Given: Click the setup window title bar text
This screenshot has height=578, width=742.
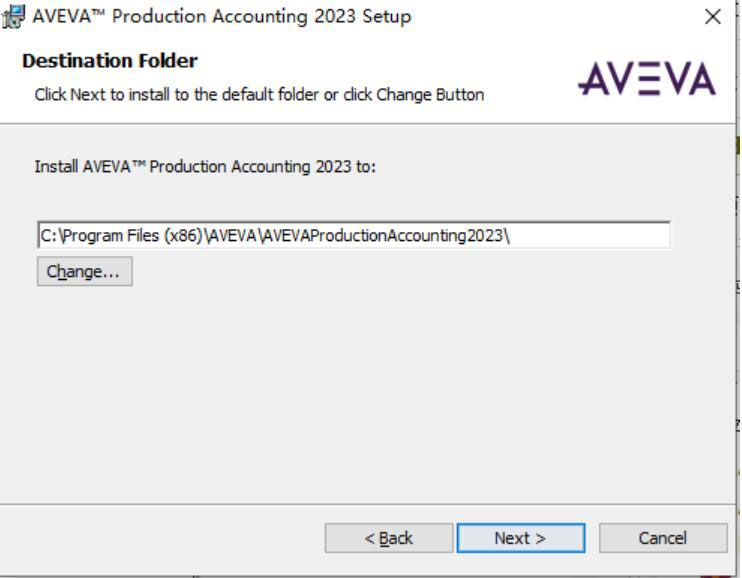Looking at the screenshot, I should [x=221, y=17].
